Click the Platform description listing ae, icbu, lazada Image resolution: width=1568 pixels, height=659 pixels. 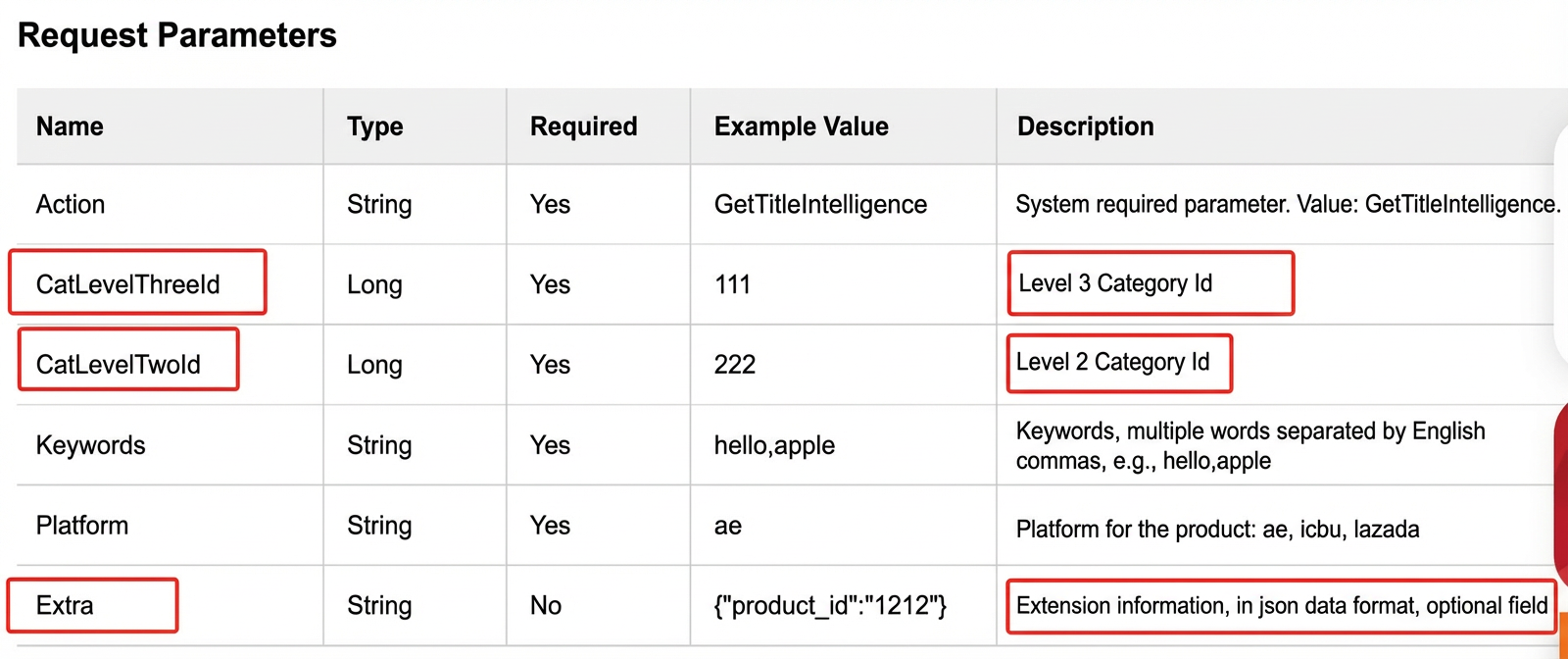click(1217, 530)
